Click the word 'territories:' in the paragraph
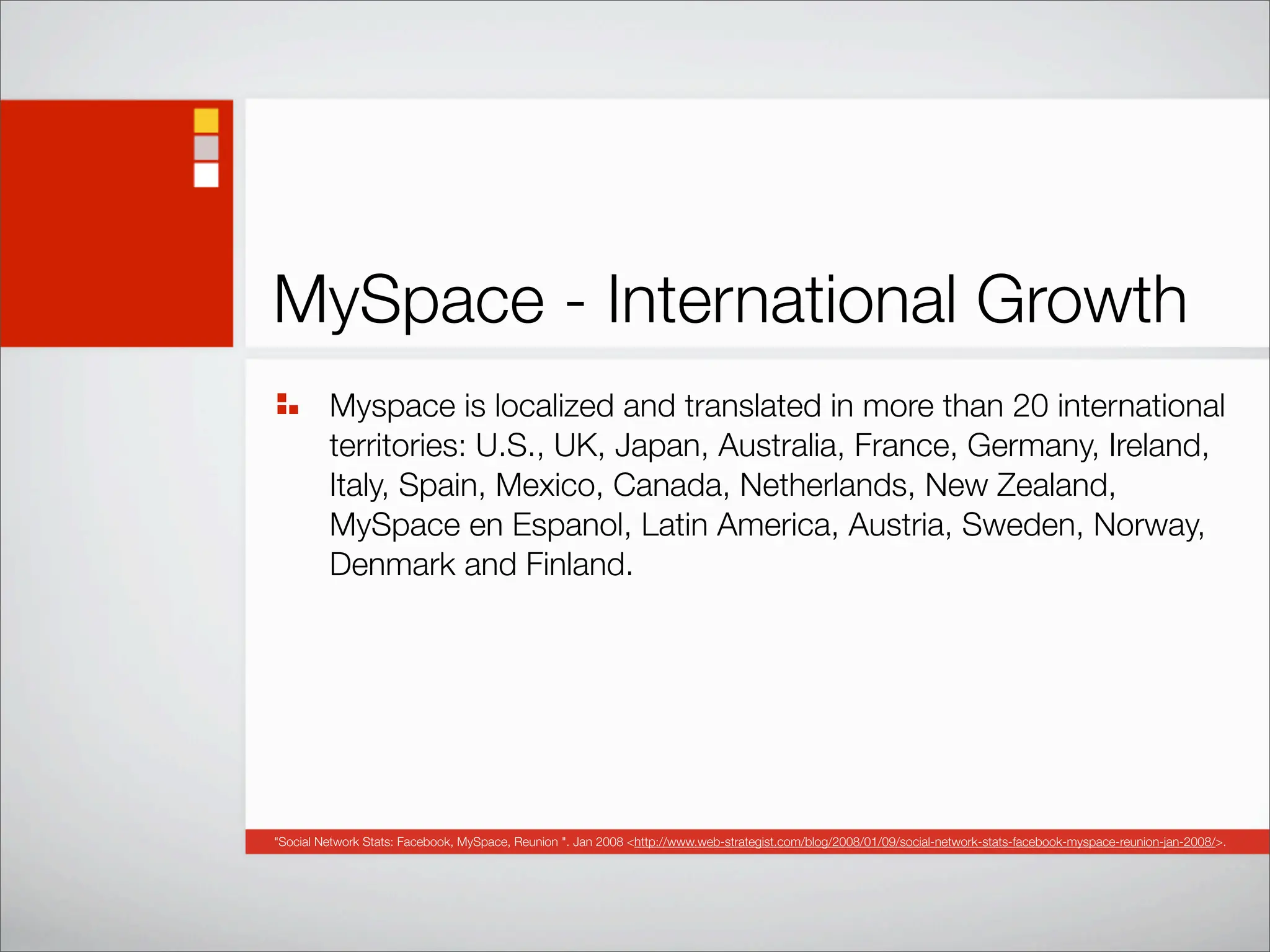This screenshot has height=952, width=1270. 397,446
